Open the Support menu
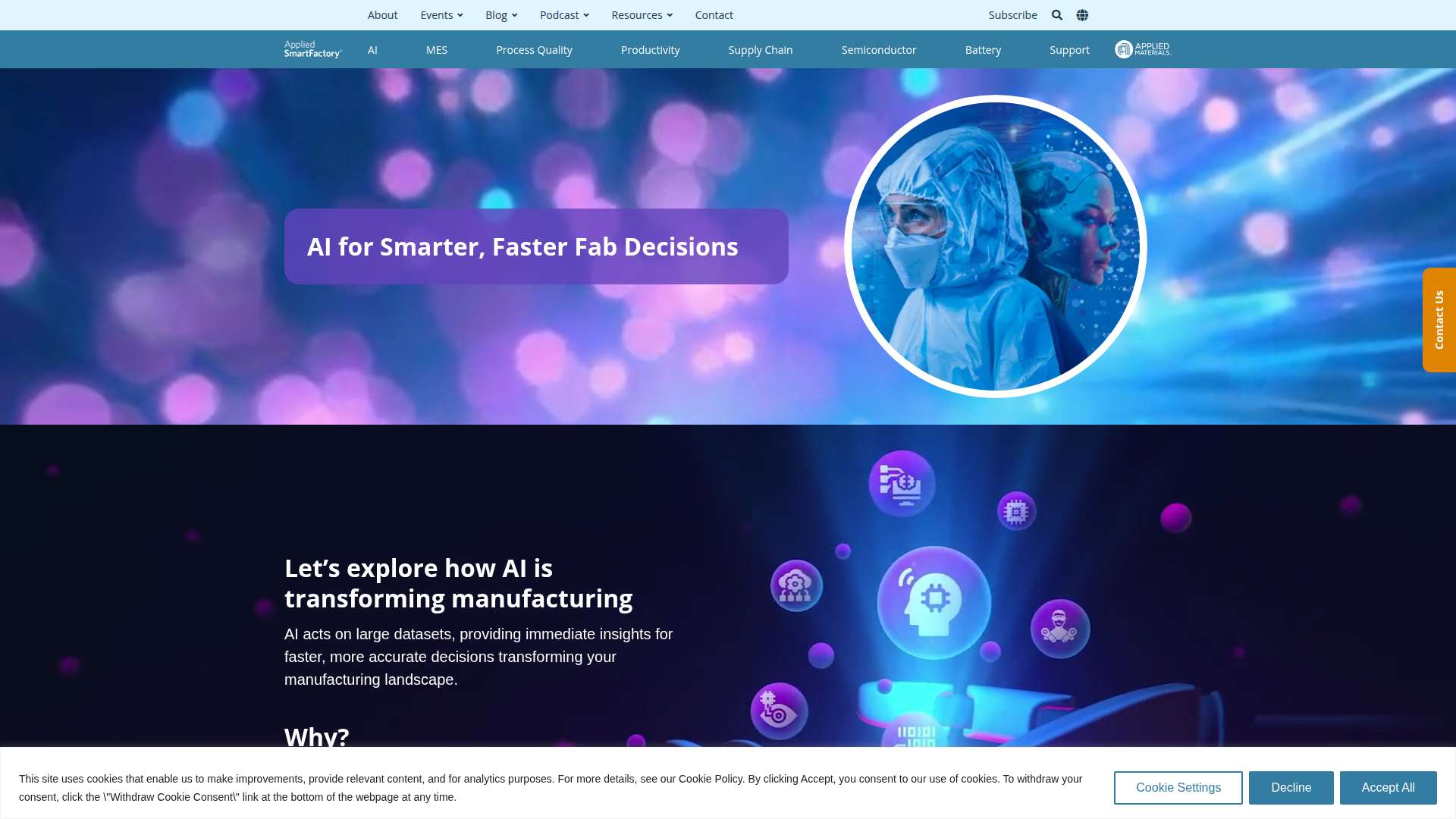Screen dimensions: 1456x819 click(x=1069, y=50)
